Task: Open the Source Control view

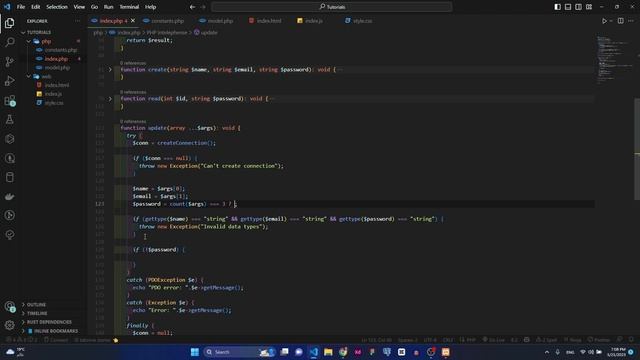Action: (x=9, y=62)
